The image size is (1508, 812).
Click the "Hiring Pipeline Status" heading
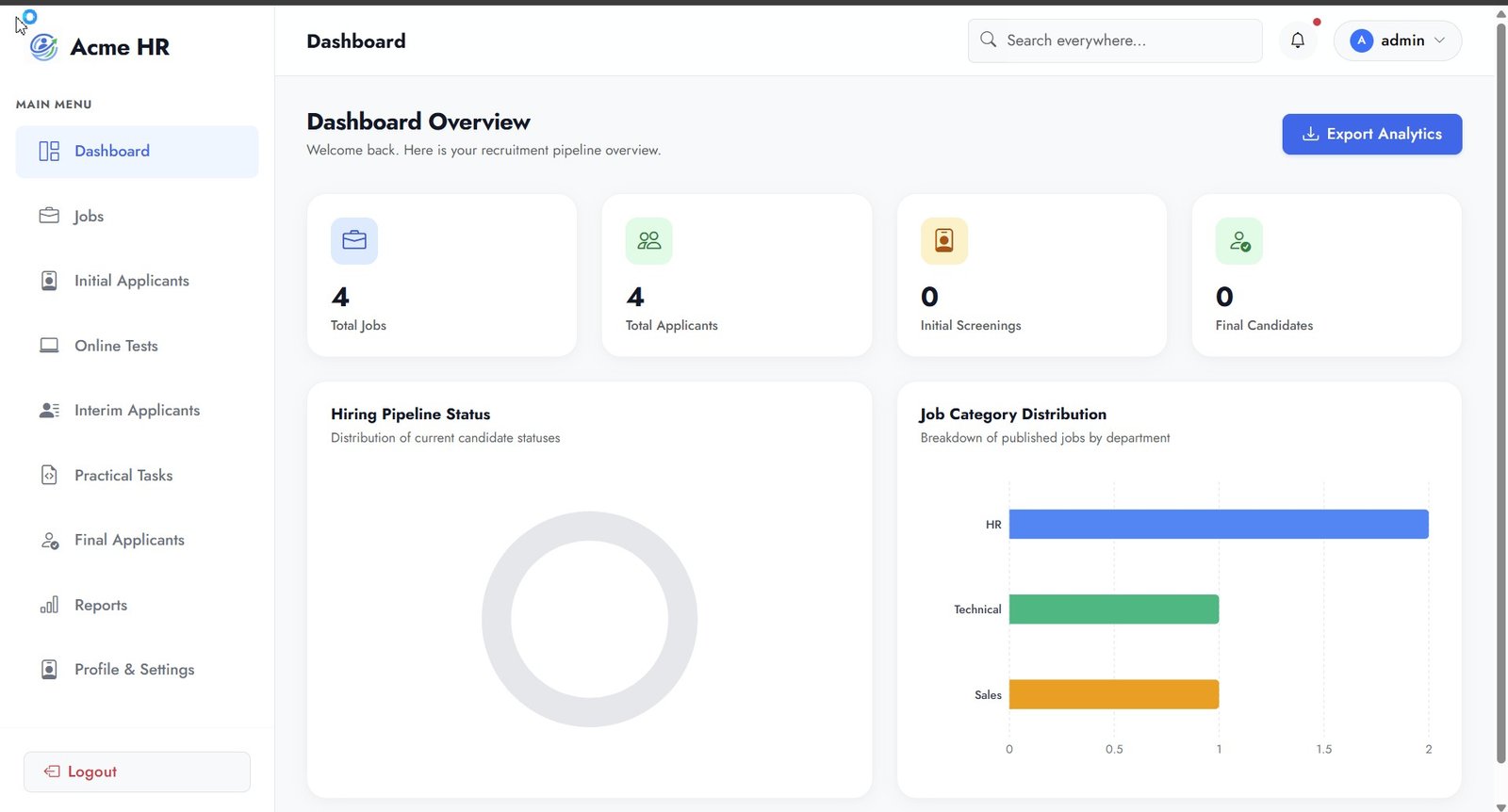tap(410, 414)
